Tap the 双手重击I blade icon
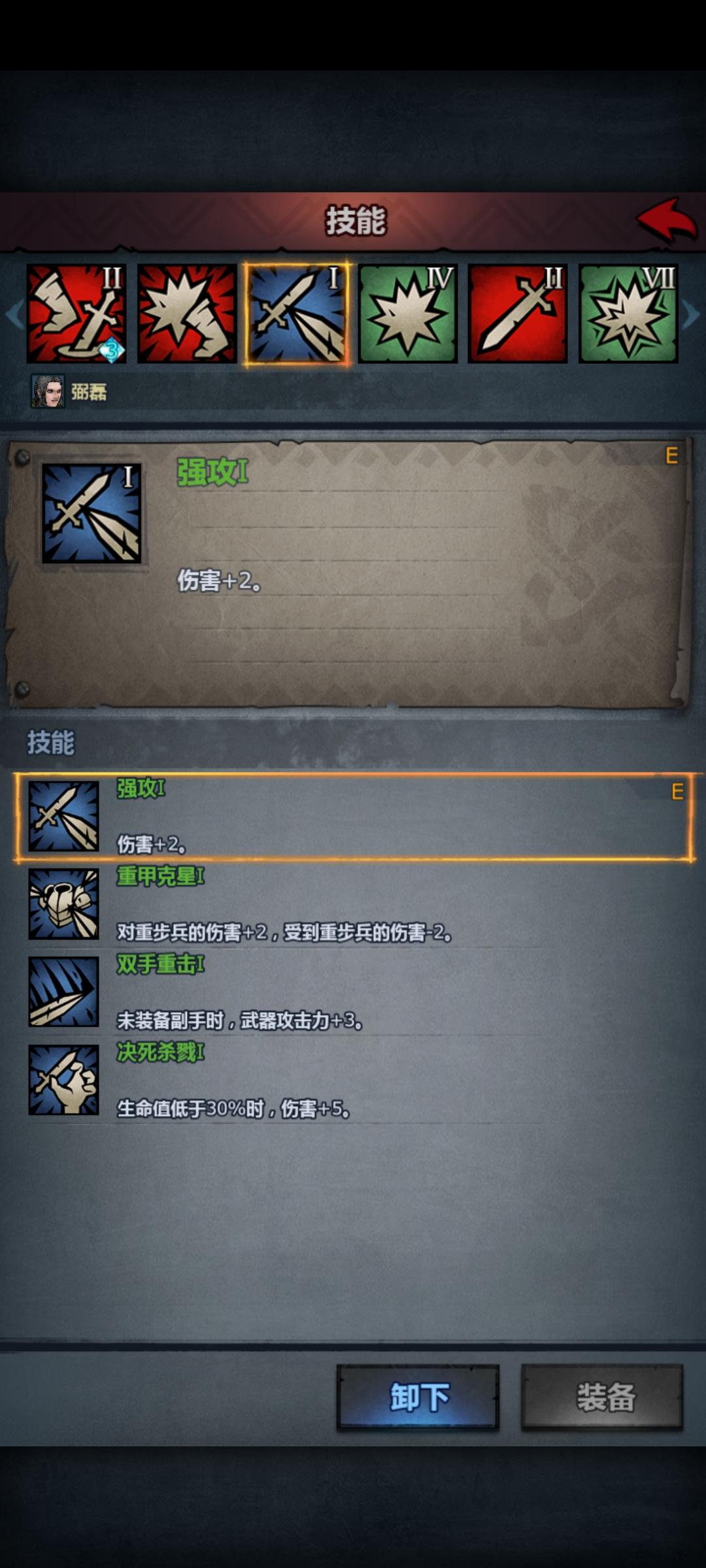Image resolution: width=706 pixels, height=1568 pixels. (x=63, y=992)
